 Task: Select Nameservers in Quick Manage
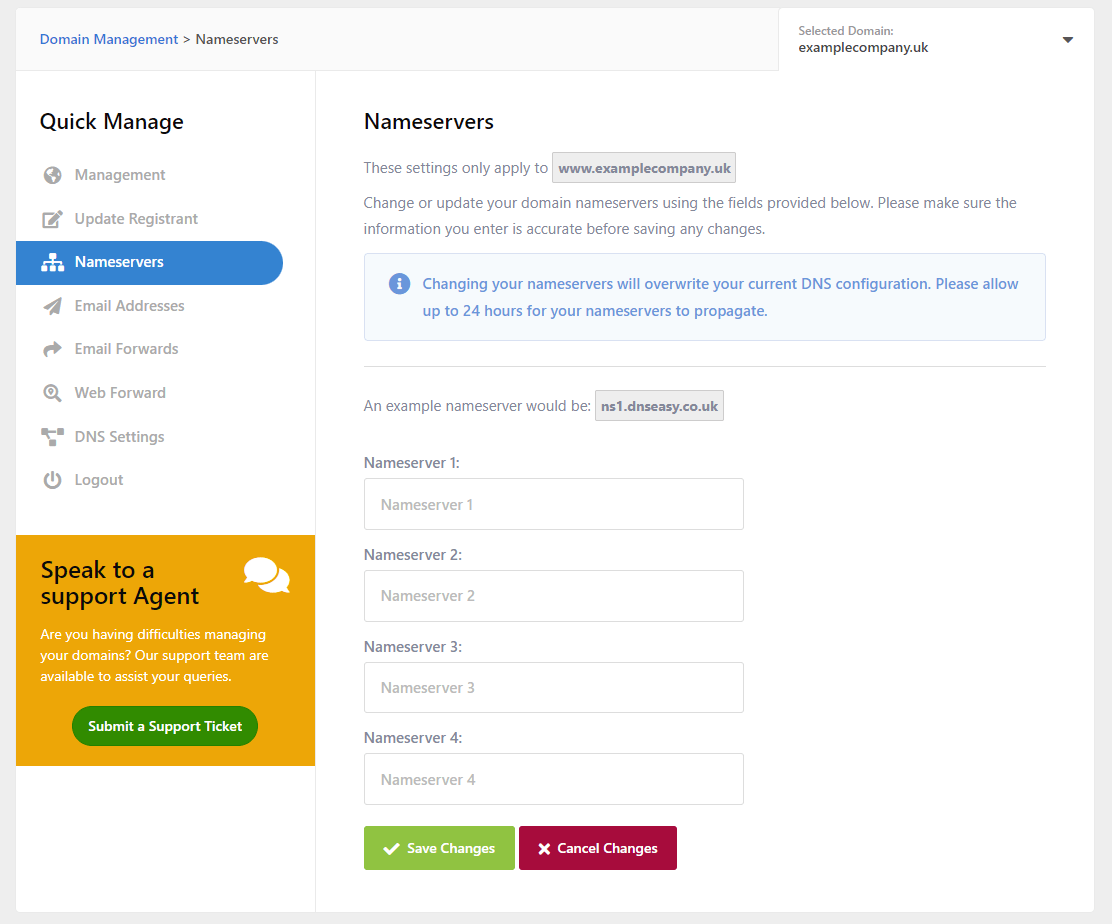tap(149, 262)
